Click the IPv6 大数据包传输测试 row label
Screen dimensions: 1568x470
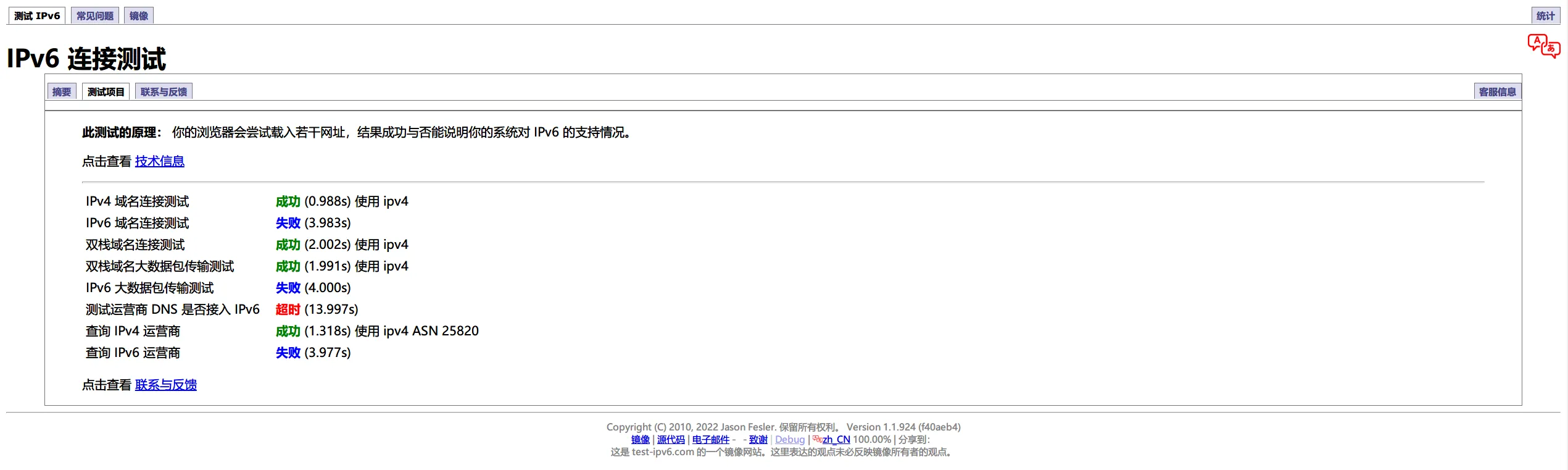(149, 288)
